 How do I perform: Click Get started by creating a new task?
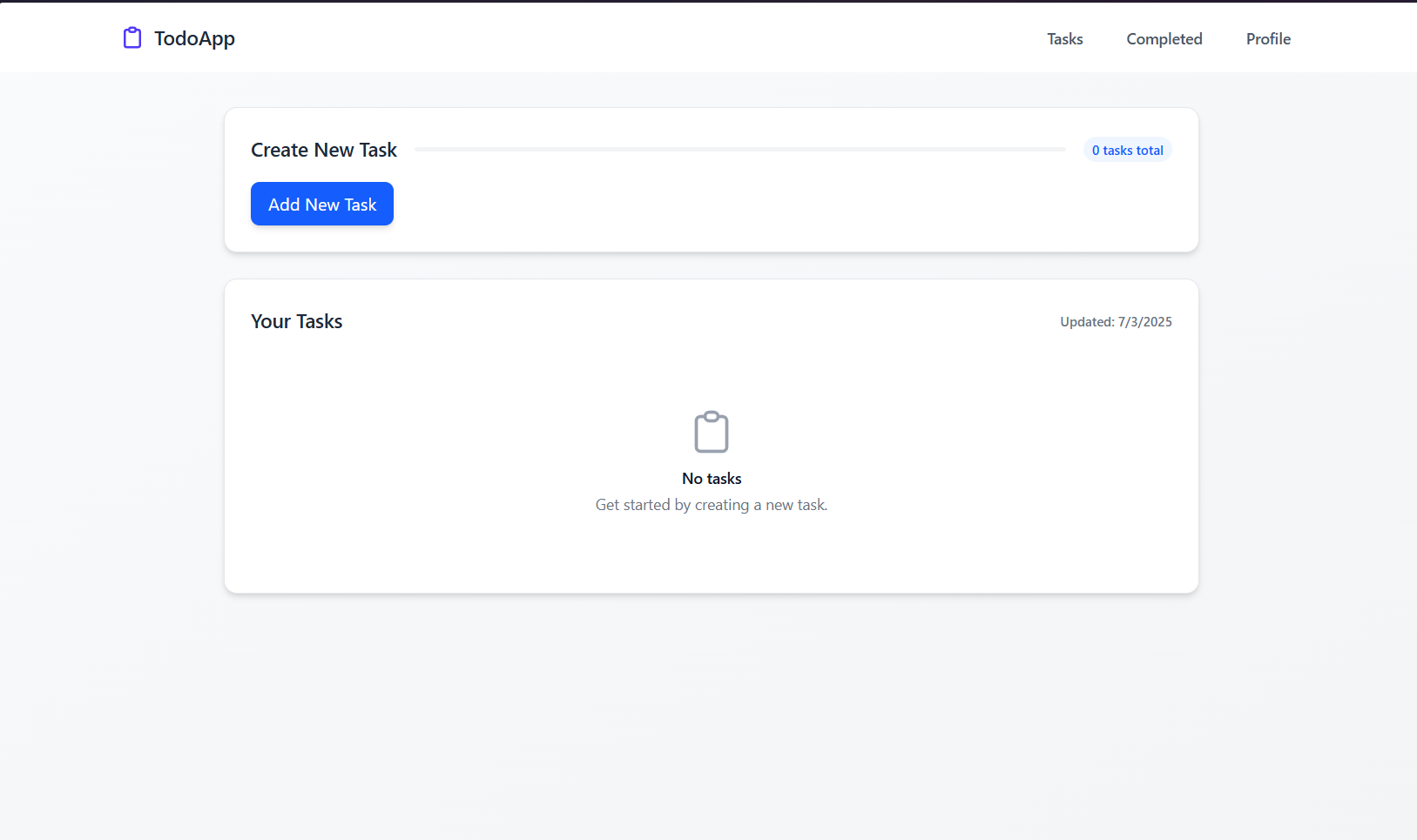point(711,504)
